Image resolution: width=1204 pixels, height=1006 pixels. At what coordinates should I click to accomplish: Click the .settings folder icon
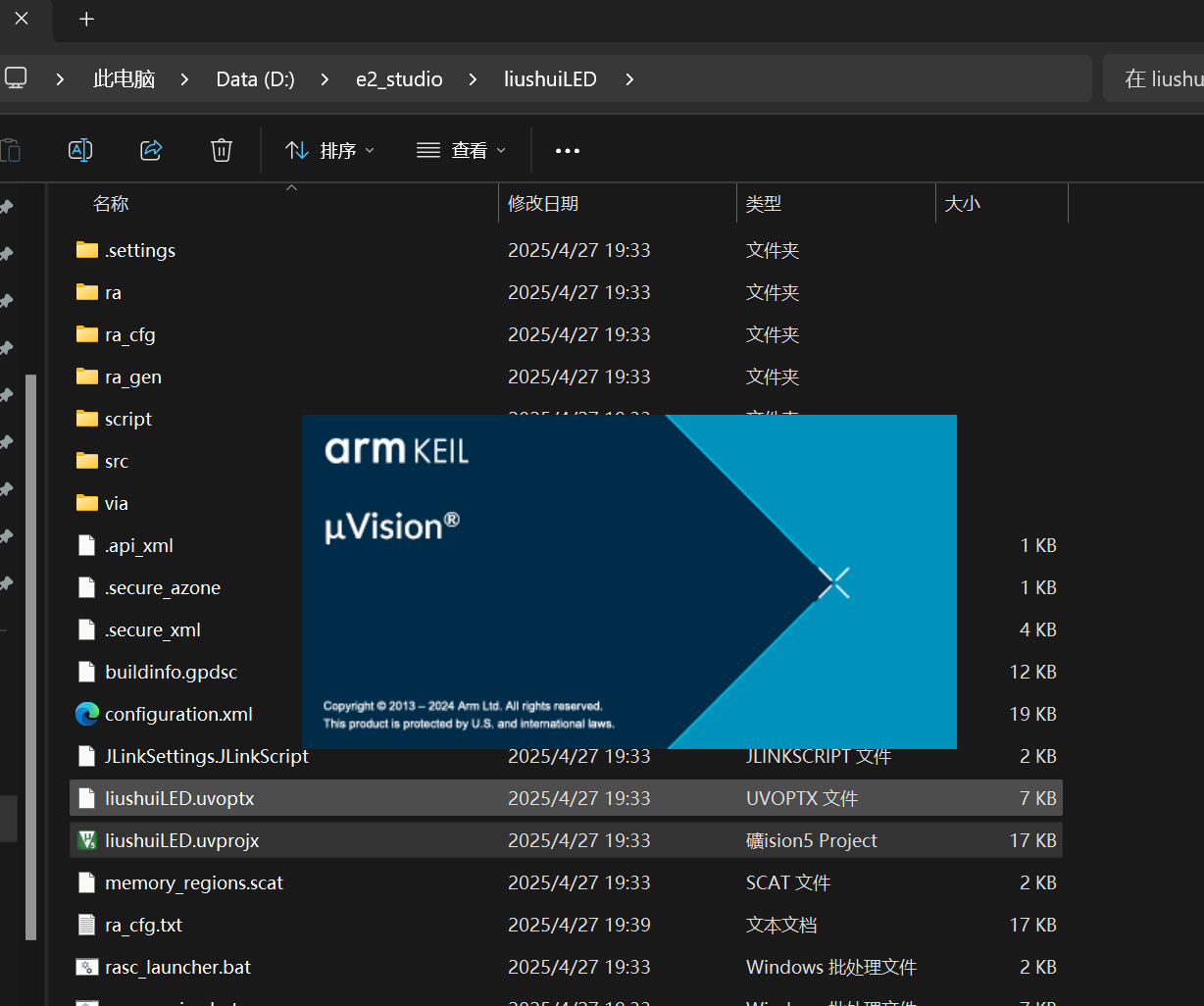(87, 250)
